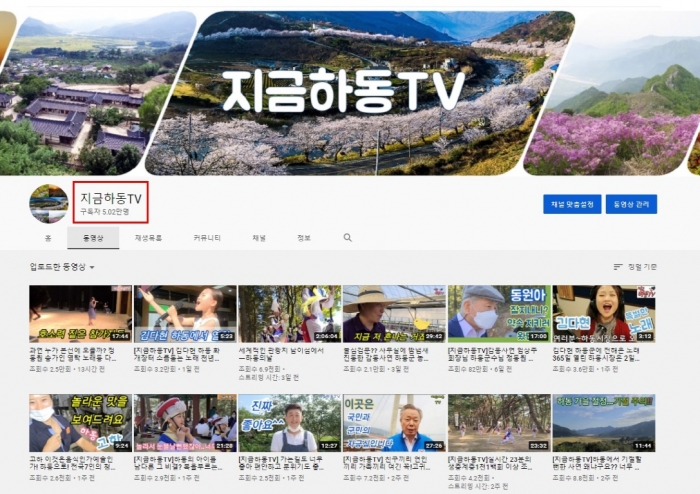Open the 홈 tab
Viewport: 700px width, 494px height.
pos(47,238)
